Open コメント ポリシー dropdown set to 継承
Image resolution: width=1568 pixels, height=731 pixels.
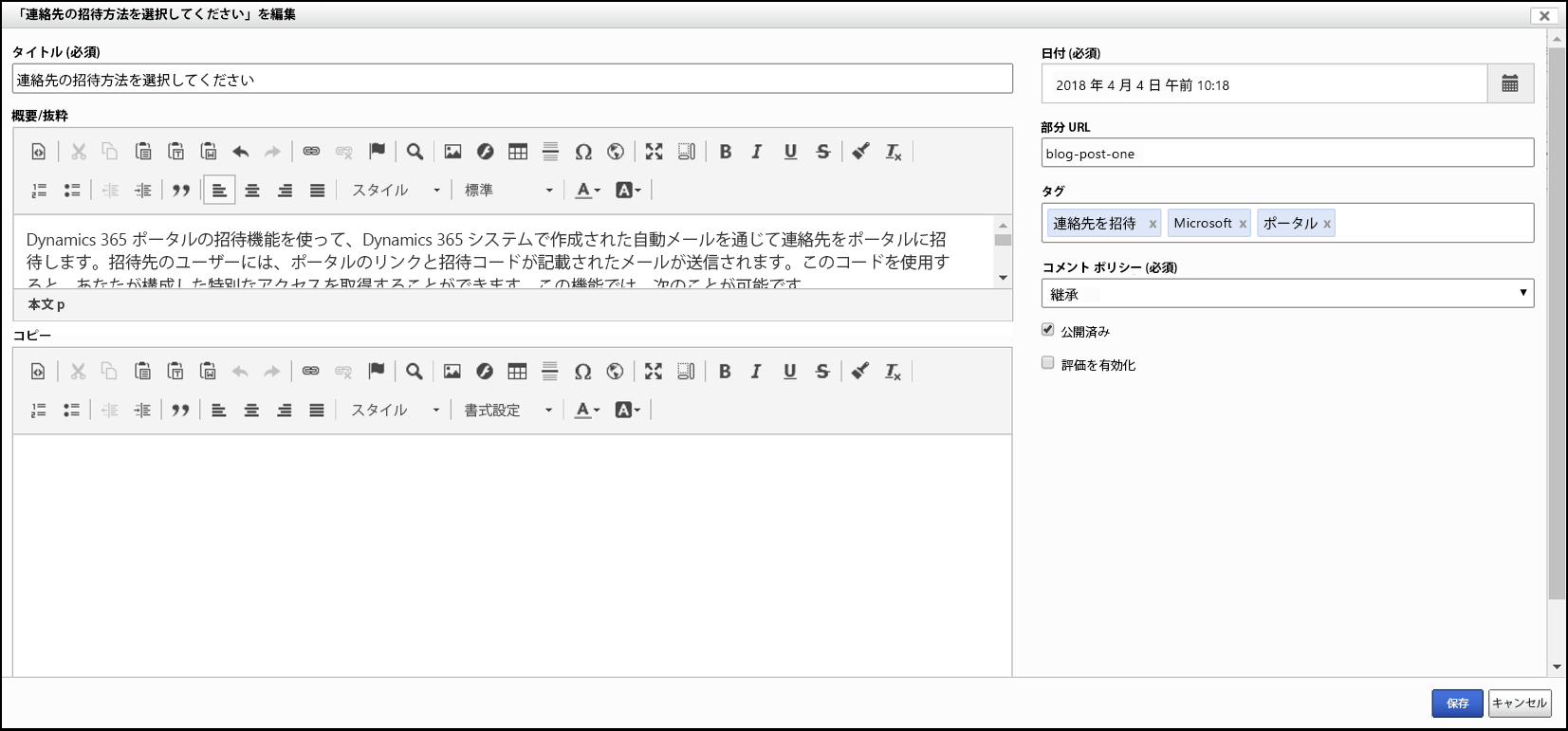1287,294
